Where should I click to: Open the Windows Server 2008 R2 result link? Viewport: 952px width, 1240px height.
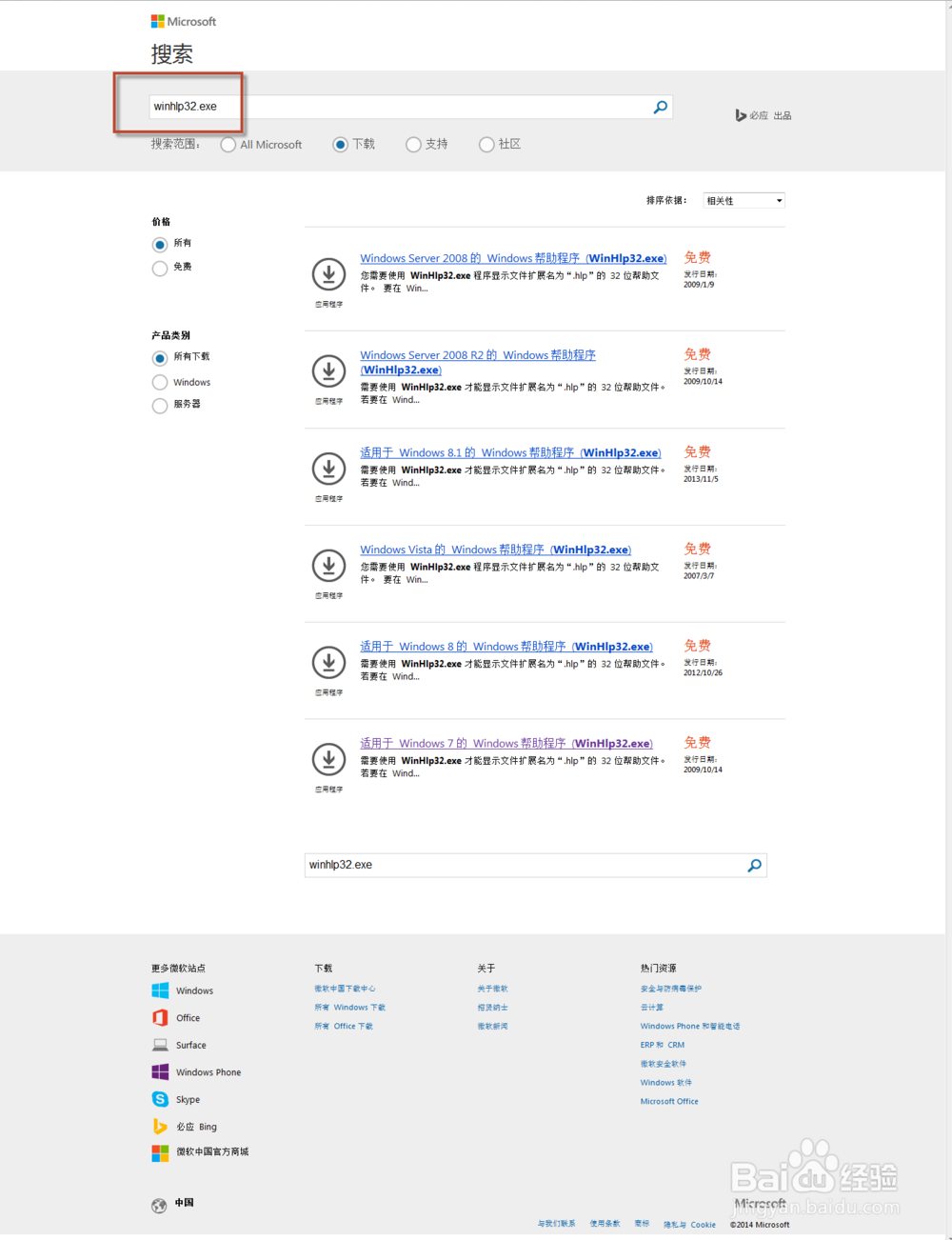(477, 355)
